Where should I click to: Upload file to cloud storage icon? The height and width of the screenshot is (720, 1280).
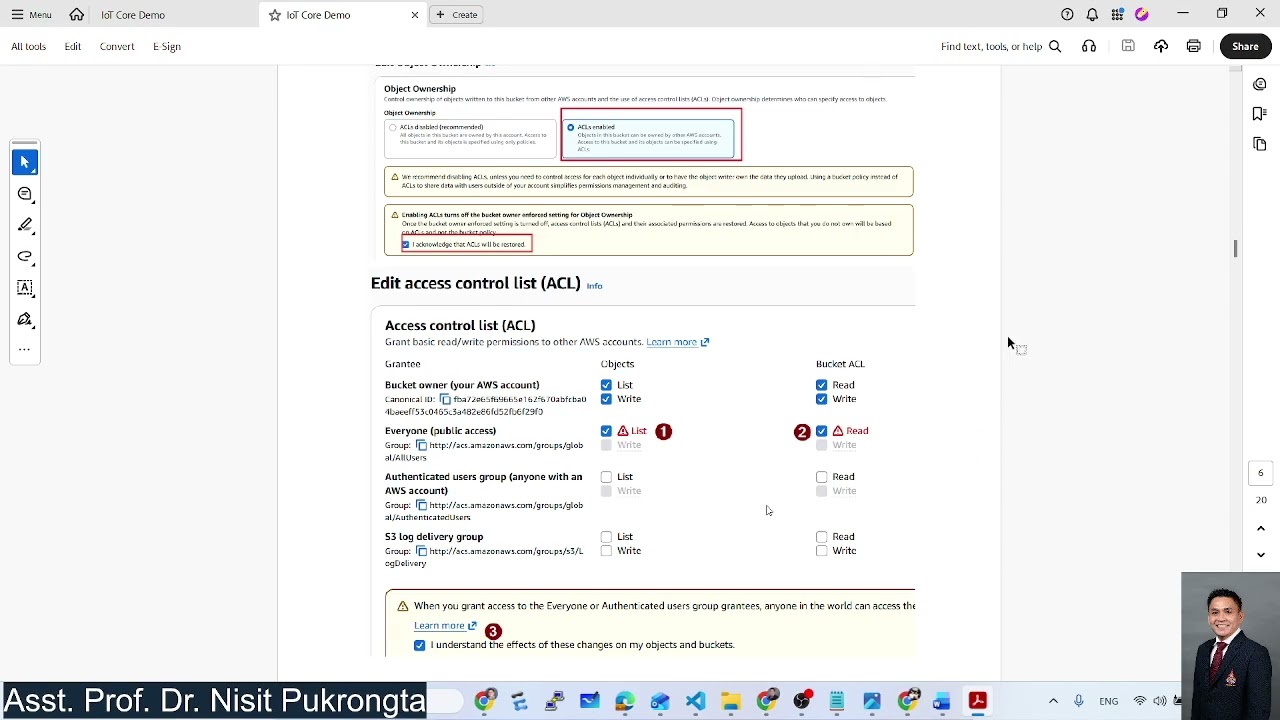(1161, 47)
